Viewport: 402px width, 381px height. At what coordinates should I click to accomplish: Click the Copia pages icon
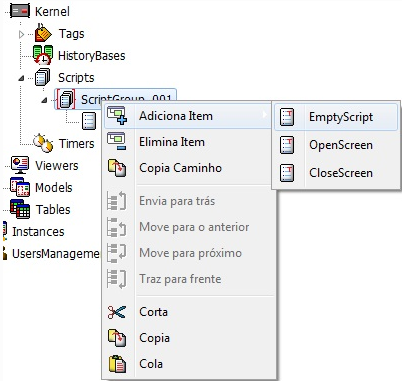click(117, 338)
